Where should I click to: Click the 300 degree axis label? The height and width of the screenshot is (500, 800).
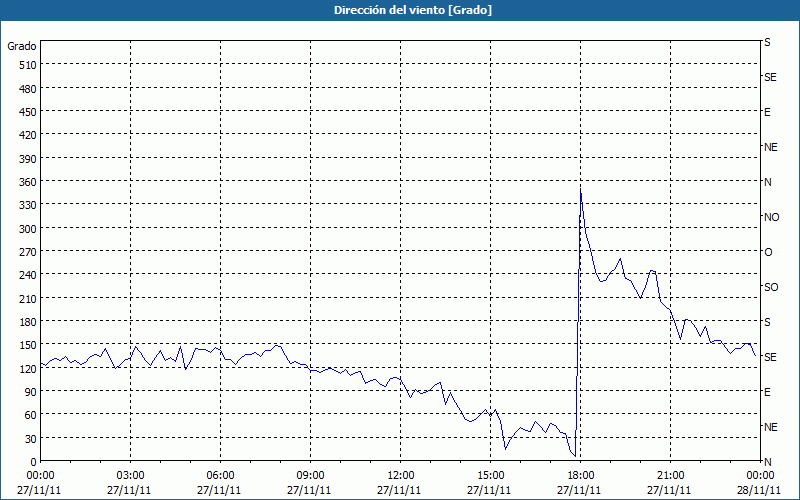(28, 229)
